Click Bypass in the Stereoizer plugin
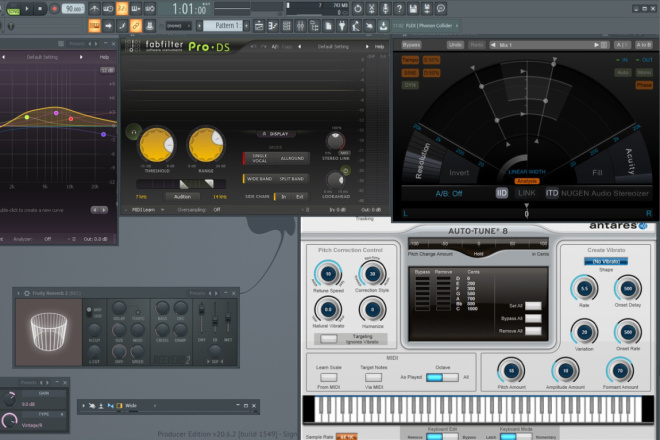Screen dimensions: 660x440 (411, 45)
